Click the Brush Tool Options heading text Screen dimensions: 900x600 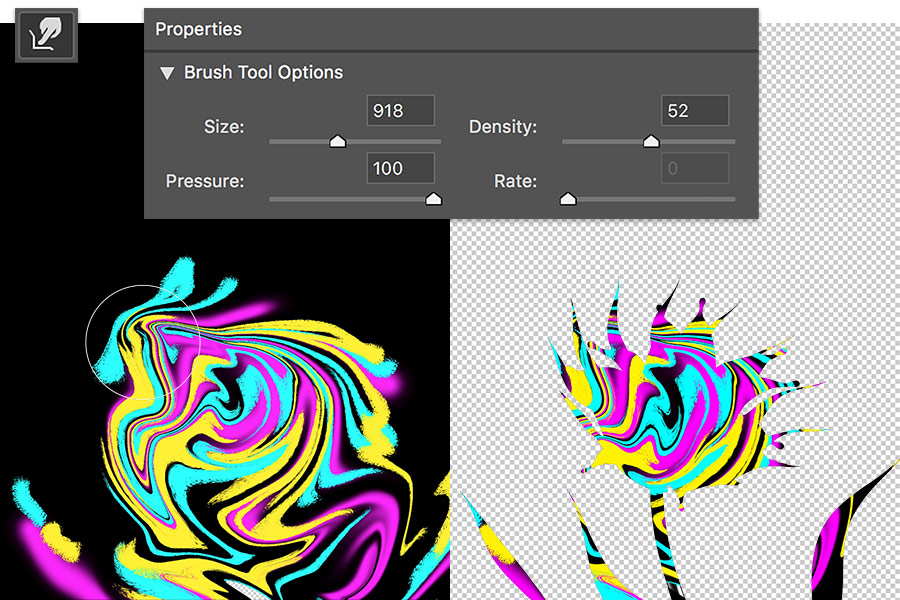coord(263,72)
